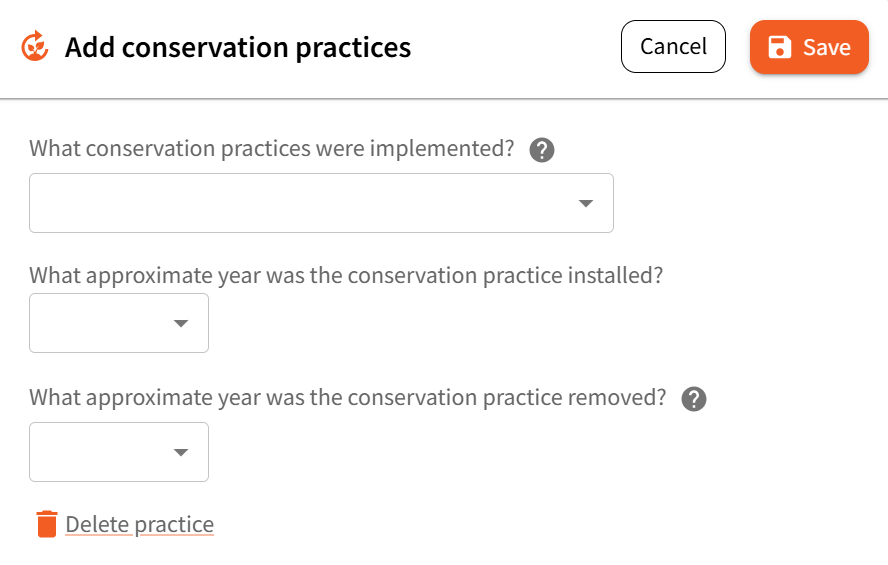Click the "What conservation practices were implemented?" label
The width and height of the screenshot is (888, 565).
point(271,149)
